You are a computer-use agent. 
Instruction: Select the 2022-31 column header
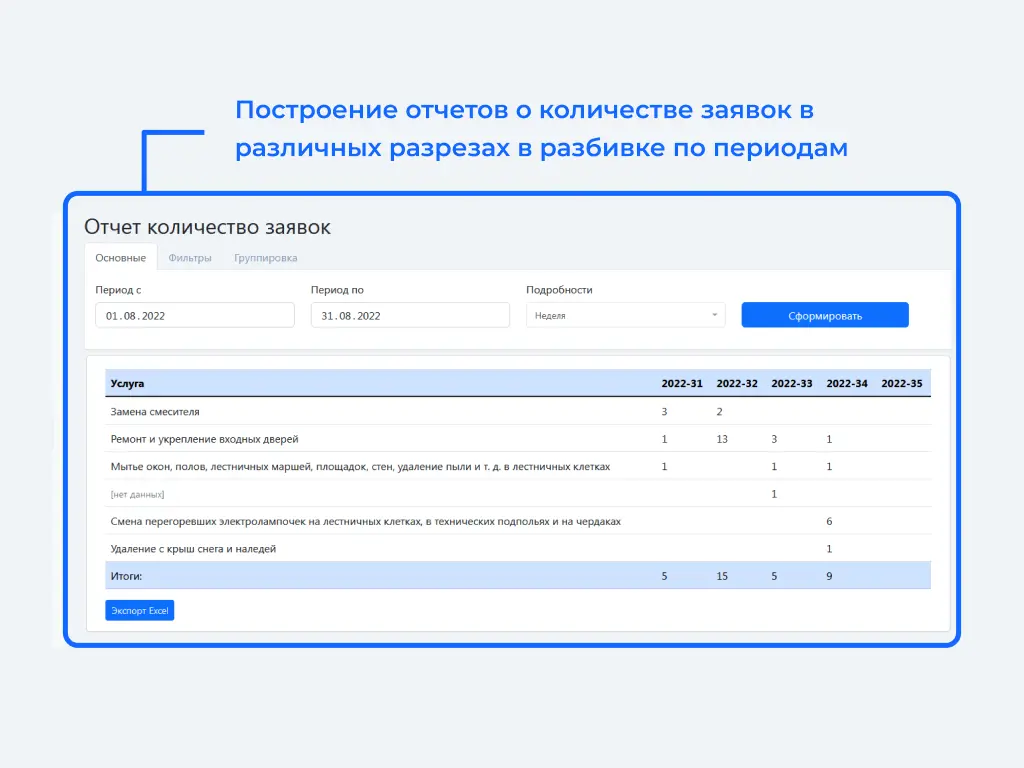682,384
